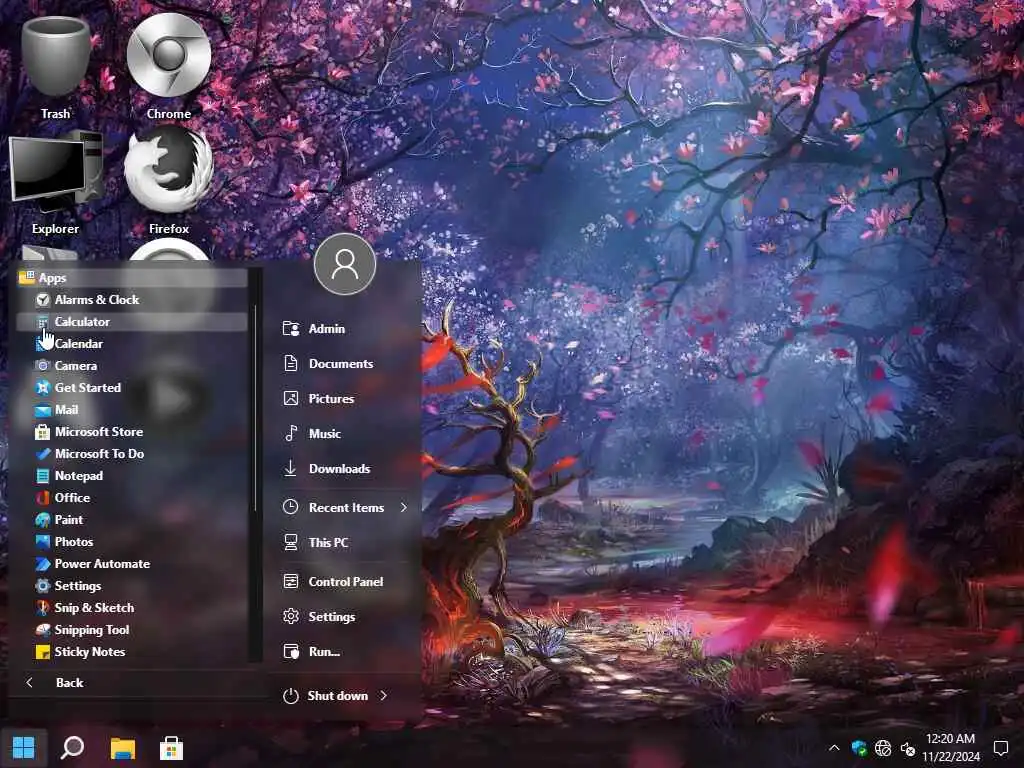Launch Microsoft To Do
Viewport: 1024px width, 768px height.
pos(131,453)
